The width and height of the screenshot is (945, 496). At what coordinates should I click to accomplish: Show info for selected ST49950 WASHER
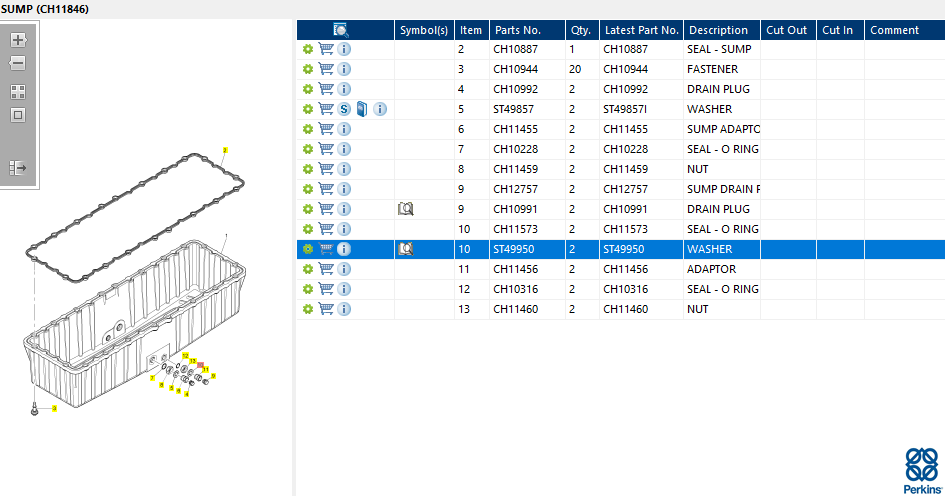click(x=344, y=248)
